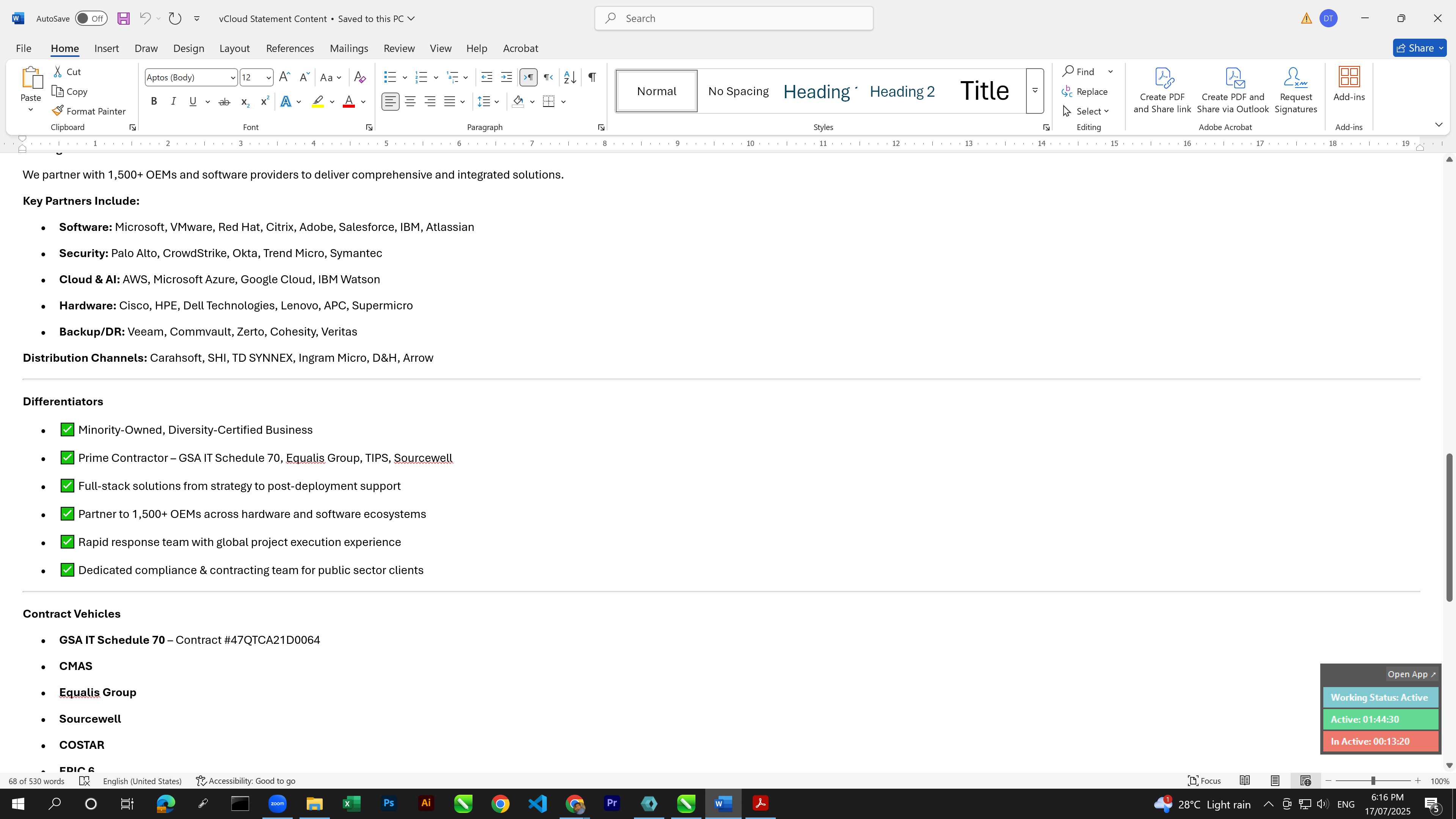Apply subscript formatting
The width and height of the screenshot is (1456, 819).
245,102
